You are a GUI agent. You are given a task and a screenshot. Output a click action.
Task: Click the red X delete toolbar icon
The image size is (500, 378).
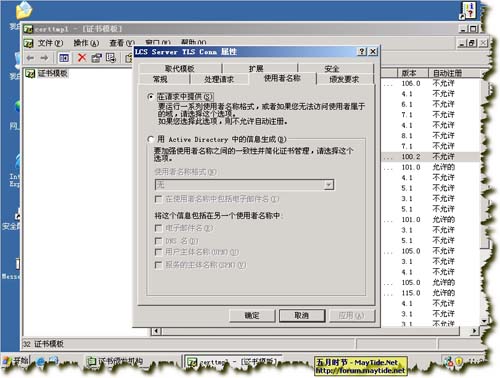(82, 58)
